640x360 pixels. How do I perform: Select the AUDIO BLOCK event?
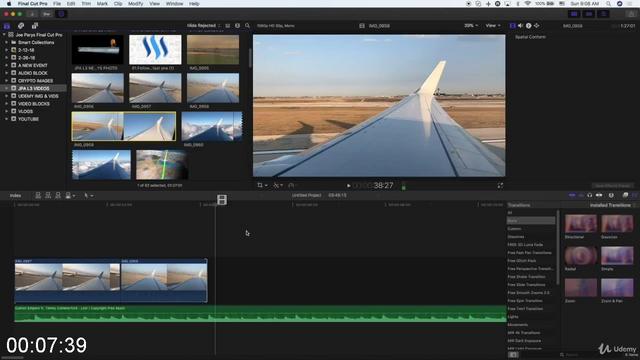pyautogui.click(x=33, y=73)
